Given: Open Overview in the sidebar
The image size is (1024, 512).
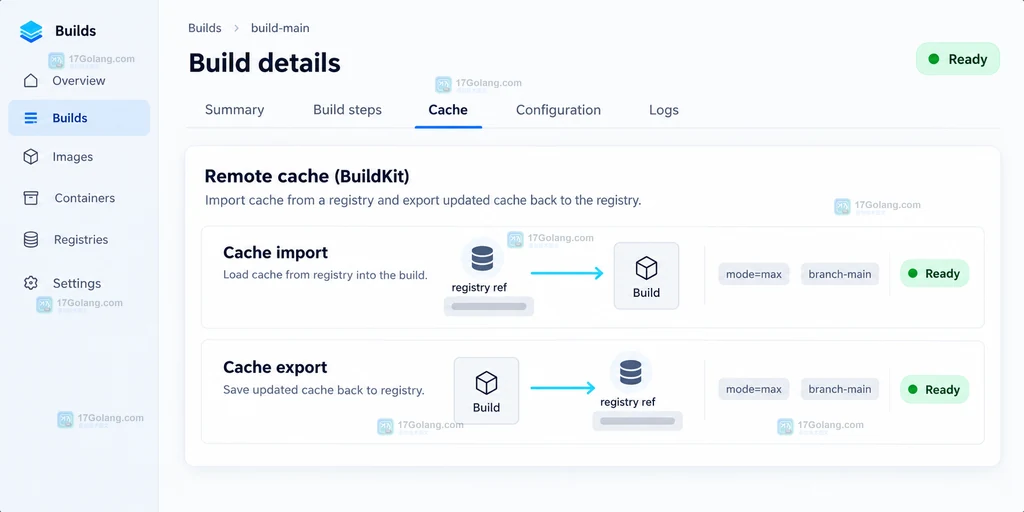Looking at the screenshot, I should point(79,80).
